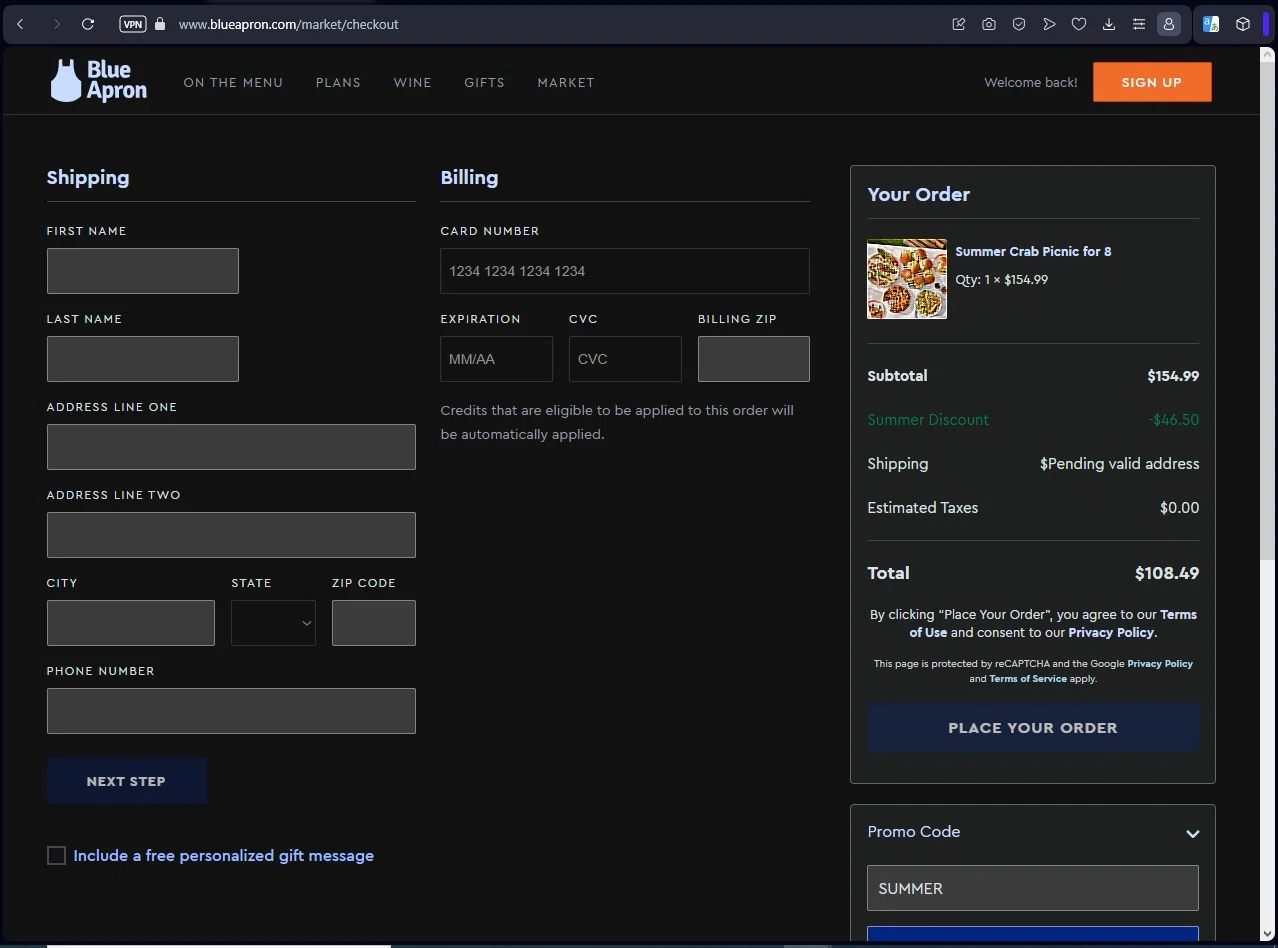
Task: Open the easy setup sliders icon
Action: coord(1138,24)
